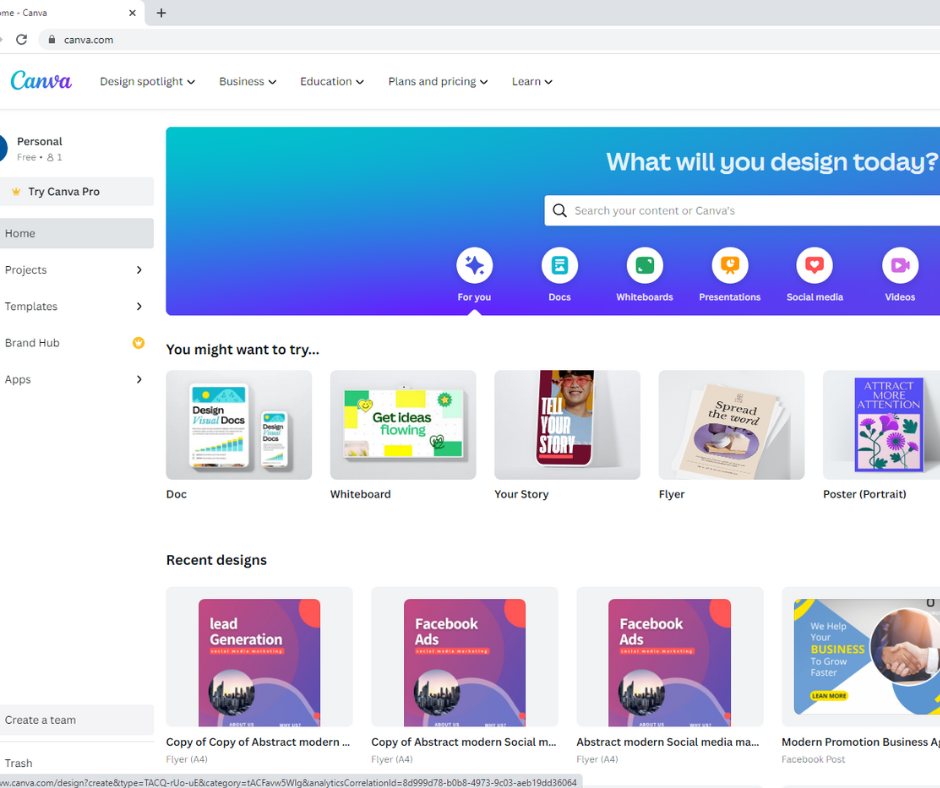Expand the Learn menu
940x788 pixels.
532,82
